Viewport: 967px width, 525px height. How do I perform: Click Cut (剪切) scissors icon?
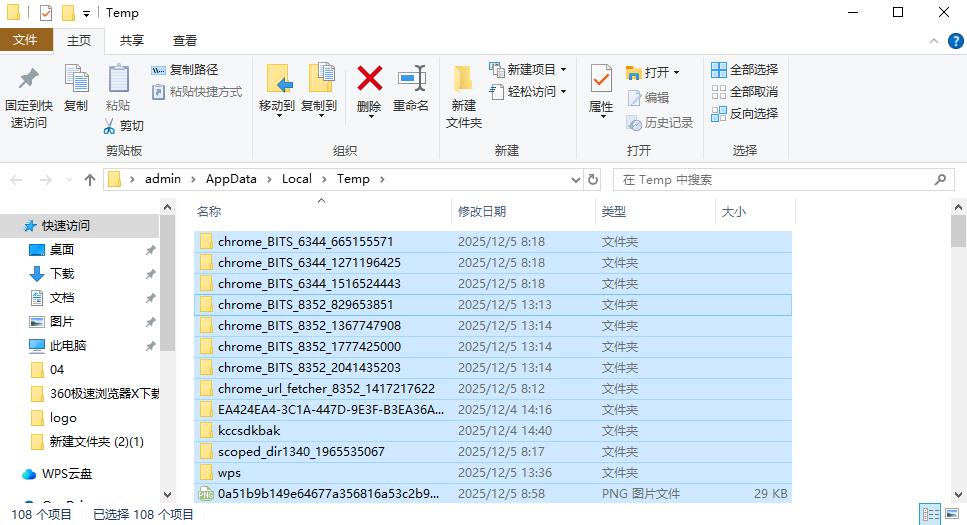[x=109, y=126]
